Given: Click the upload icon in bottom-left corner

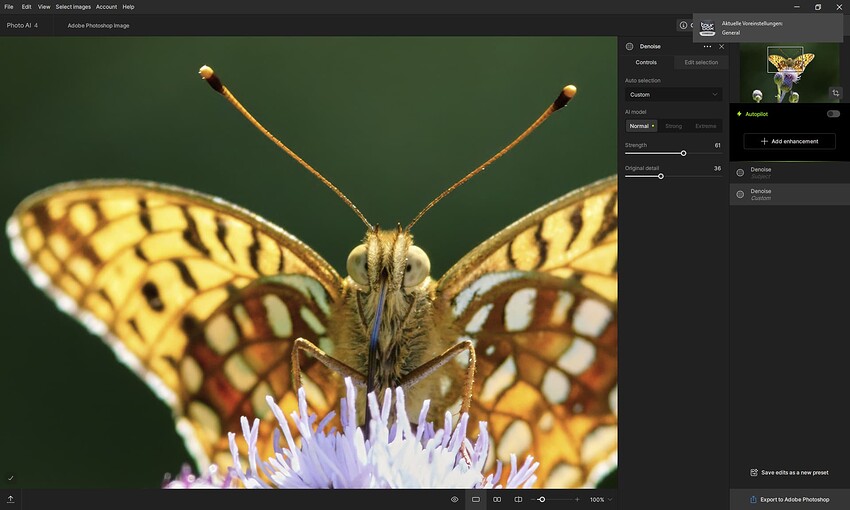Looking at the screenshot, I should 11,499.
